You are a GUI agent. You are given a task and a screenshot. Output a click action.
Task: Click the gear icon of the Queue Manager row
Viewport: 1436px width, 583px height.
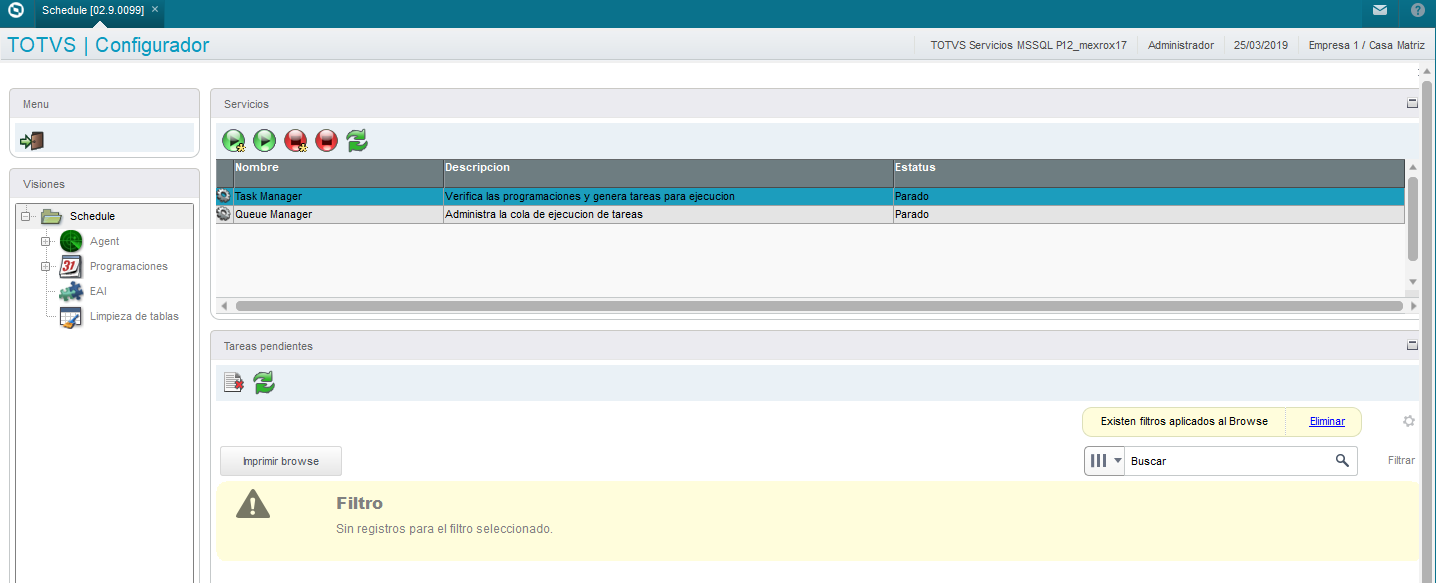[x=224, y=214]
